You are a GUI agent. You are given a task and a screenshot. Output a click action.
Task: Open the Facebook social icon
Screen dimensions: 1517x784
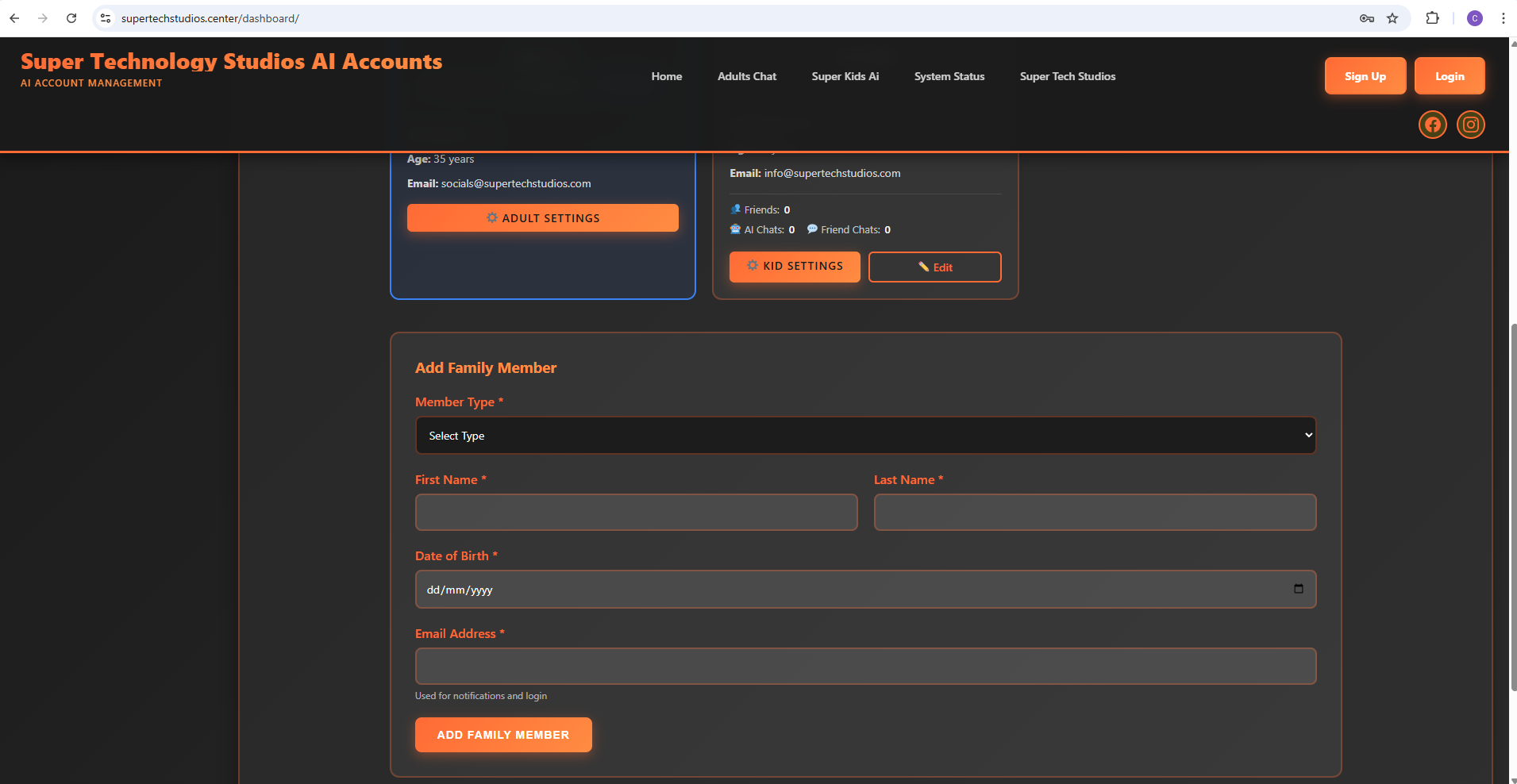coord(1433,125)
